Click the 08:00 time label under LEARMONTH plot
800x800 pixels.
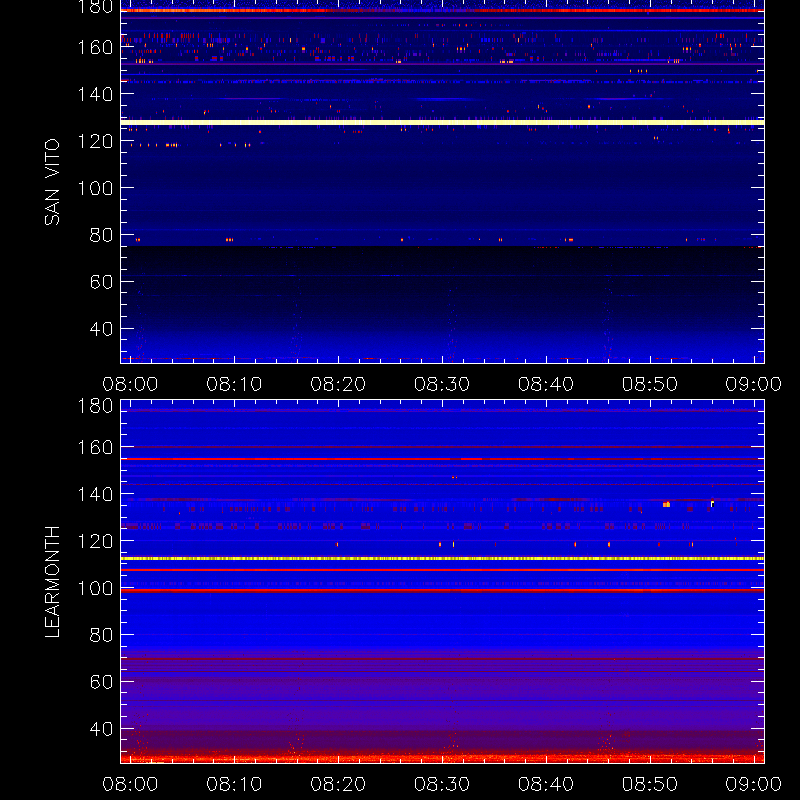pos(130,784)
